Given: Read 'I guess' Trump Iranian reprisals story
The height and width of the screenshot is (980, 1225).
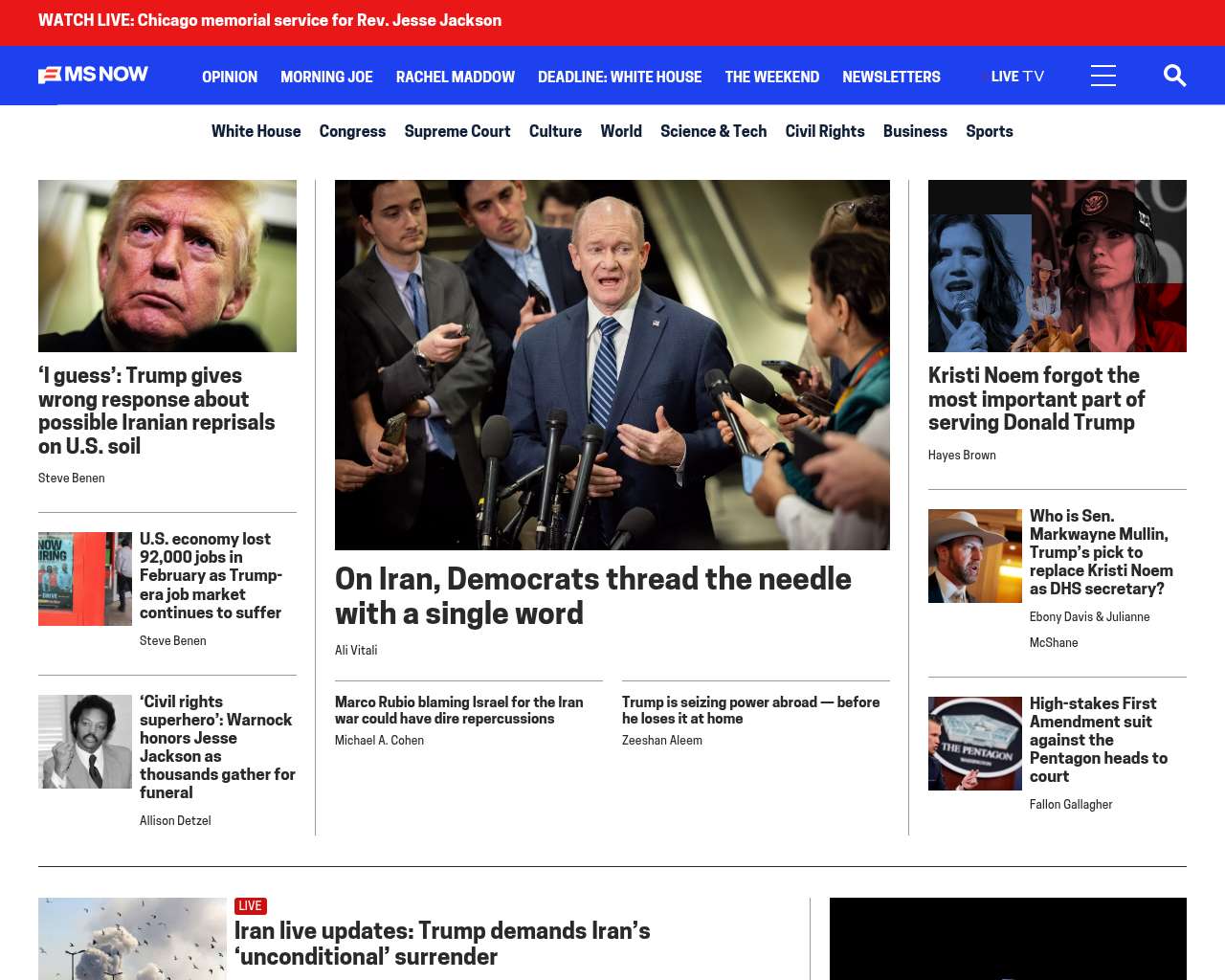Looking at the screenshot, I should click(157, 411).
